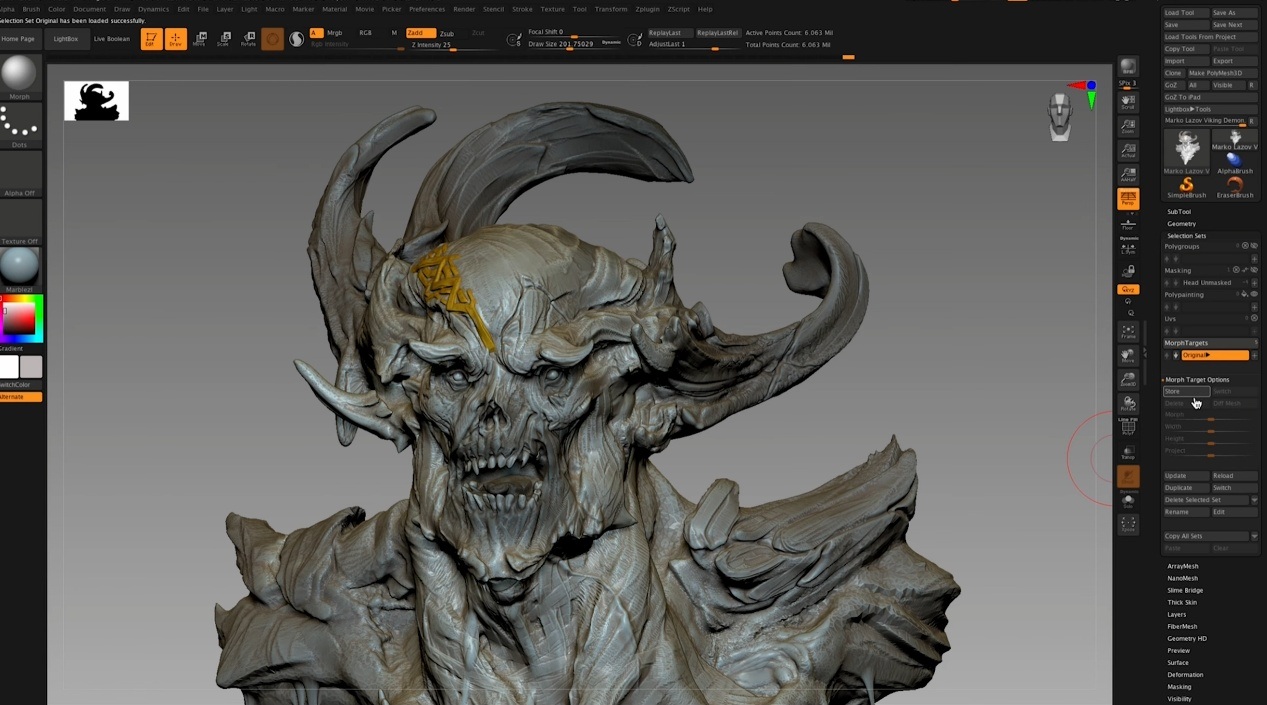The image size is (1267, 705).
Task: Click the Store morph target button
Action: click(x=1186, y=391)
